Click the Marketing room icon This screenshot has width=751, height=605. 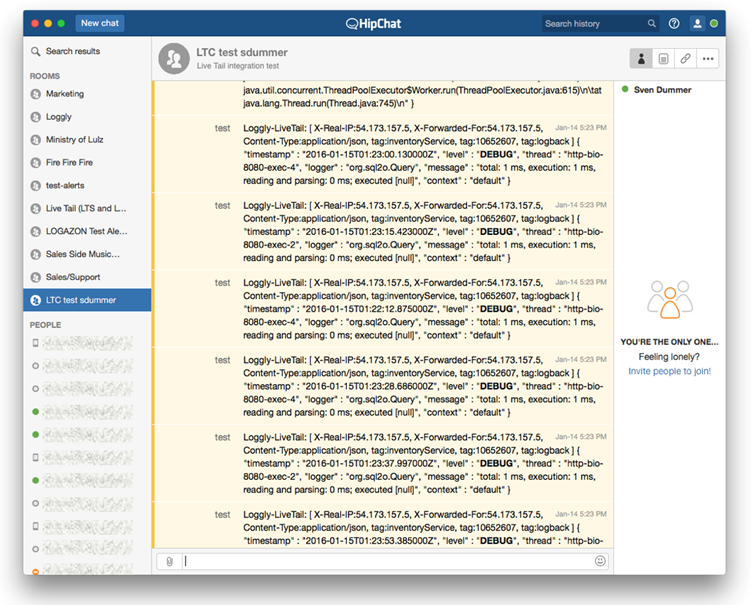pyautogui.click(x=35, y=94)
